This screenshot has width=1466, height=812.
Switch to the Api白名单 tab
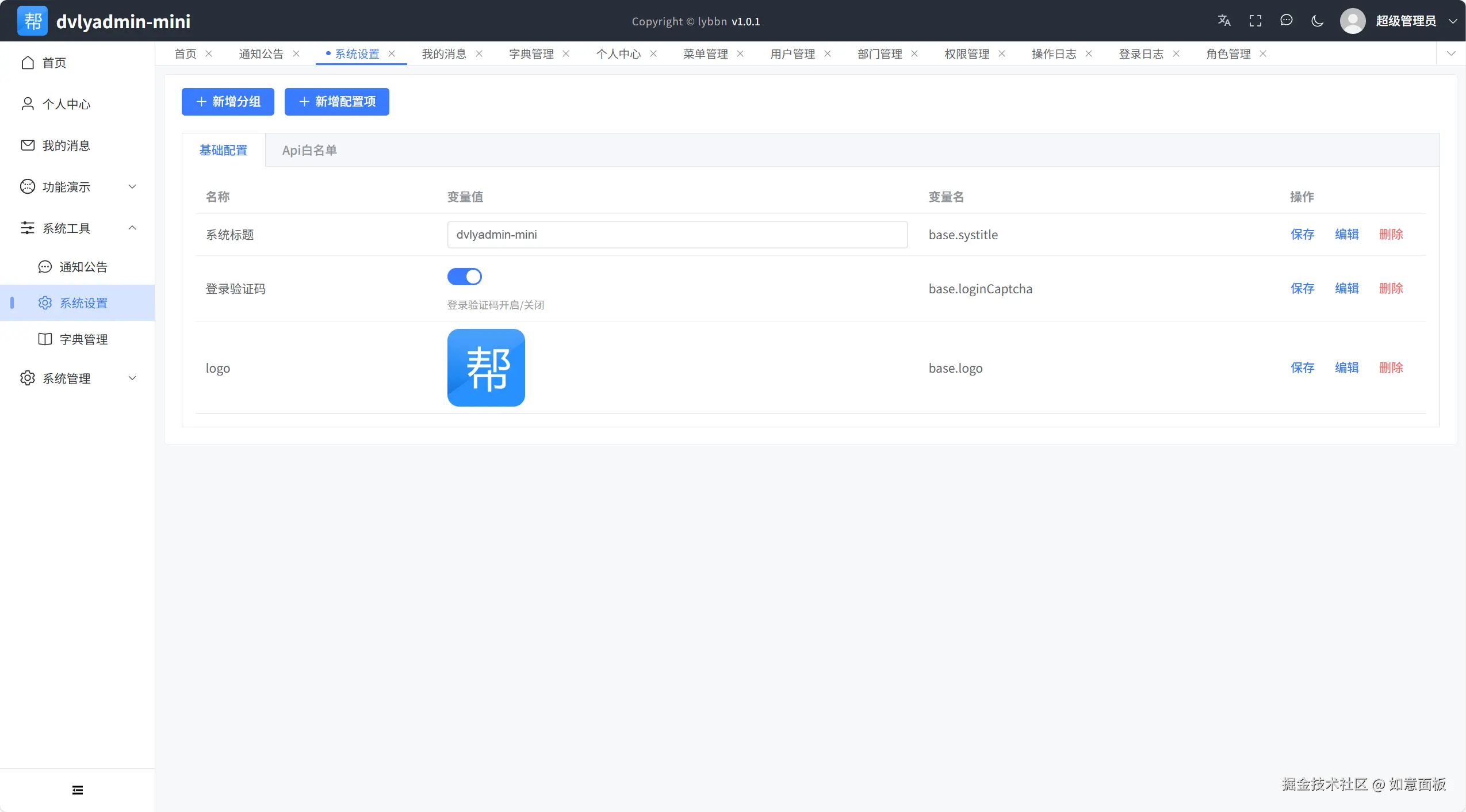tap(309, 150)
